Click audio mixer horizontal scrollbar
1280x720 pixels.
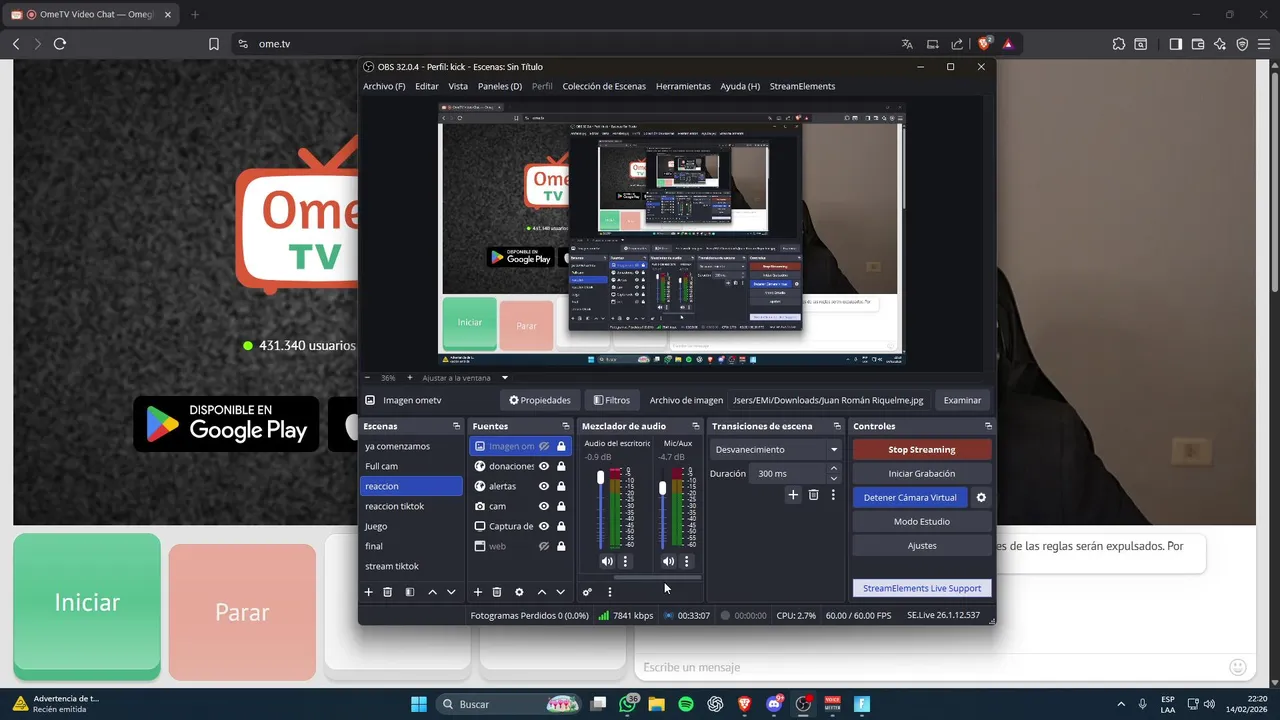coord(657,578)
